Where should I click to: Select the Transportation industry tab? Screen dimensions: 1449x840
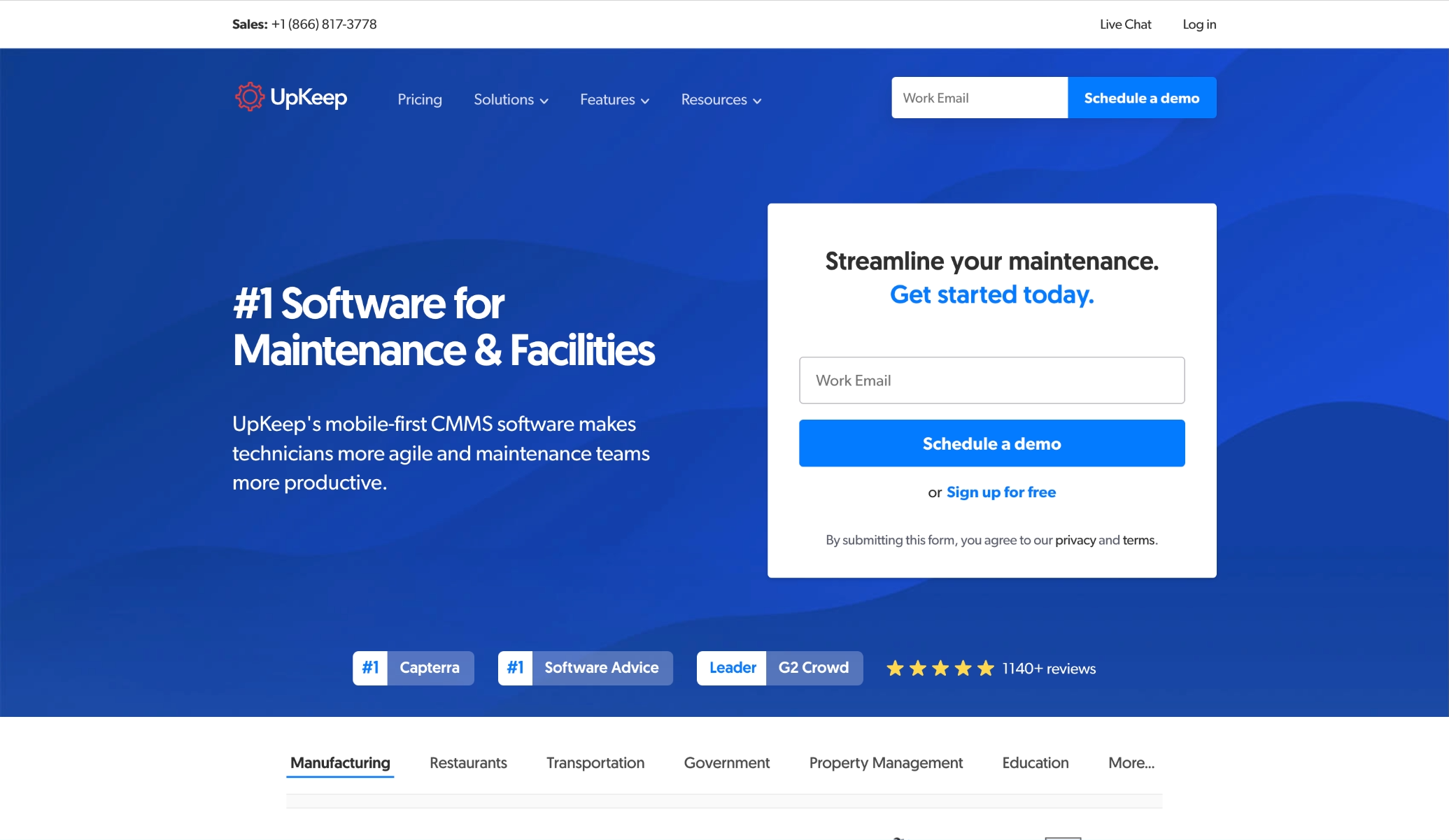595,763
